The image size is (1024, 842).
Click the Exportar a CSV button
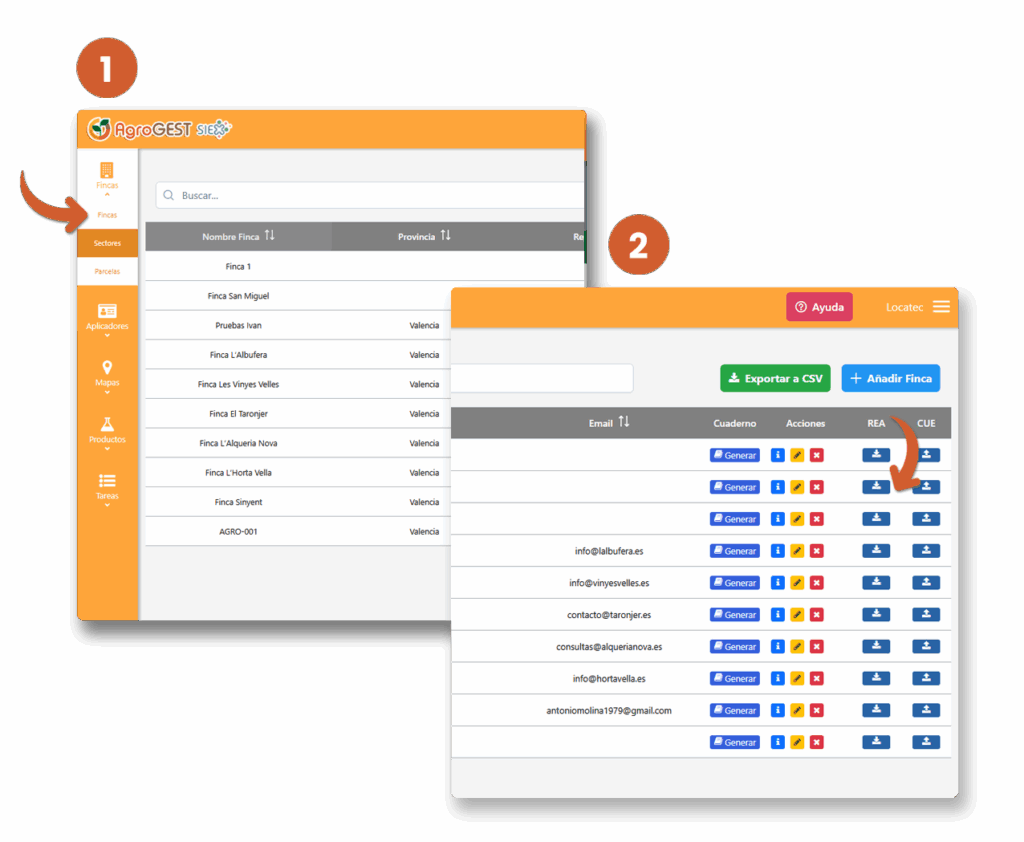(x=776, y=378)
